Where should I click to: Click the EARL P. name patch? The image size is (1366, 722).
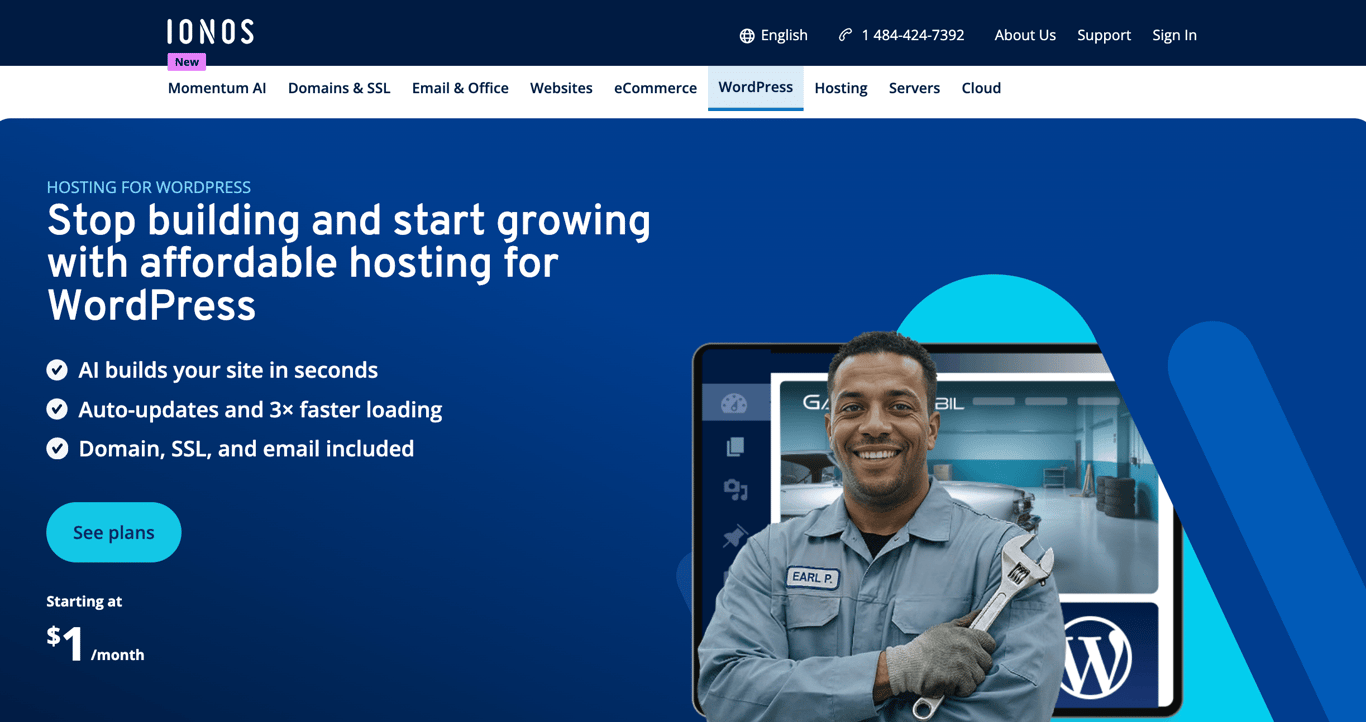[x=812, y=576]
